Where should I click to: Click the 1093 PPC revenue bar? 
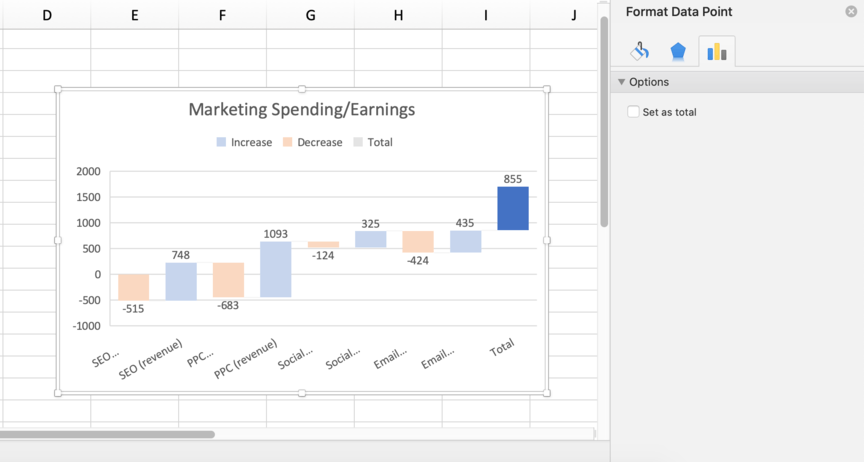coord(275,269)
